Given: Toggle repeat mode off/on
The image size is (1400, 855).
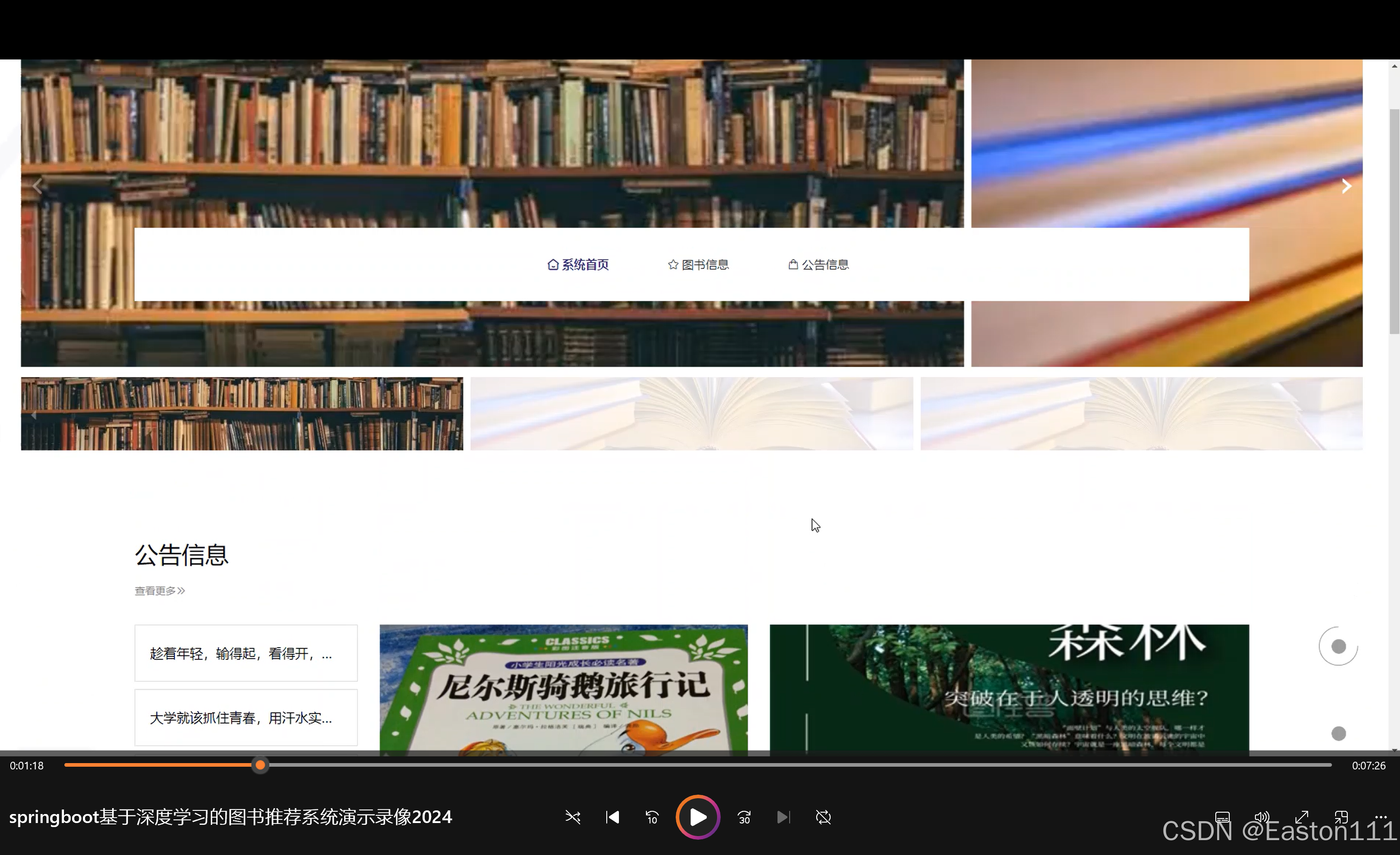Looking at the screenshot, I should (823, 818).
